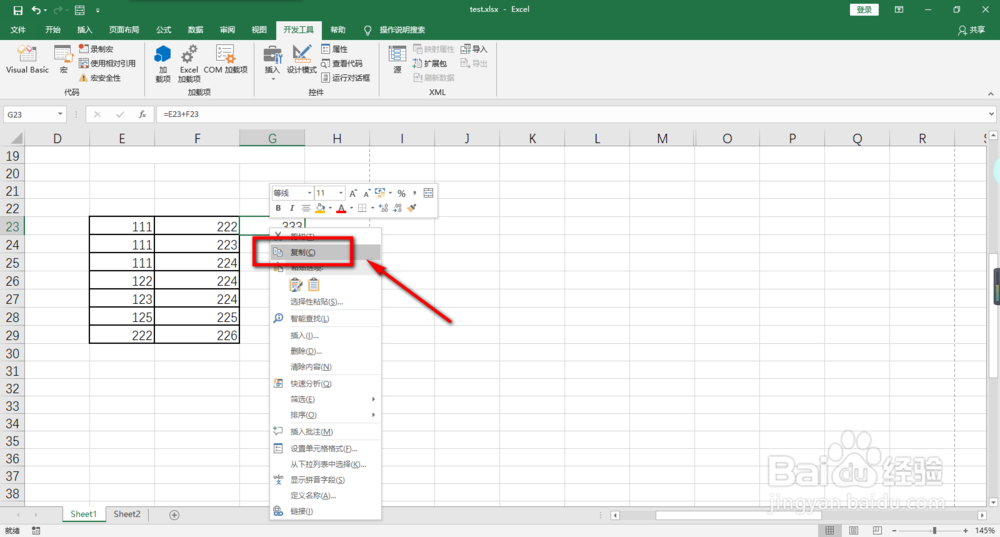Click the Format Painter brush in mini toolbar
The height and width of the screenshot is (537, 1000).
click(x=412, y=208)
